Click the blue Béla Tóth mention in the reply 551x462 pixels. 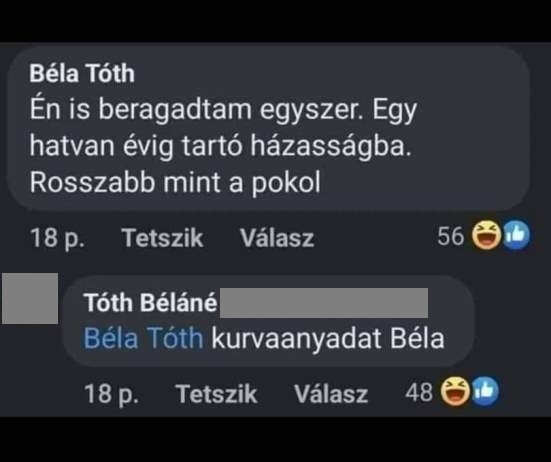tap(144, 338)
